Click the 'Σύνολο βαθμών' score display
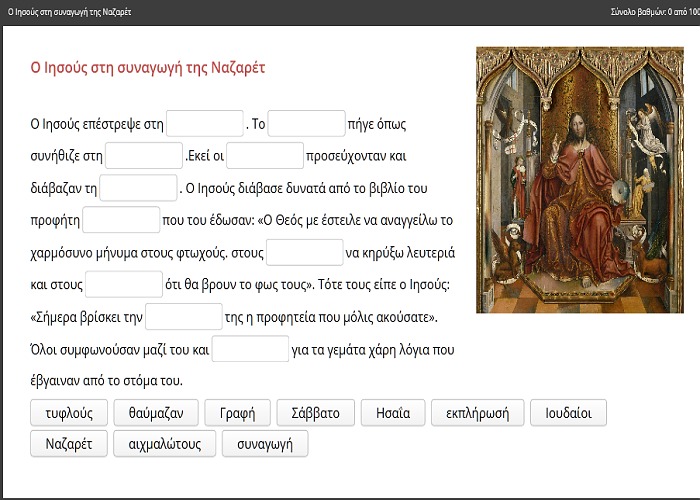 point(655,12)
